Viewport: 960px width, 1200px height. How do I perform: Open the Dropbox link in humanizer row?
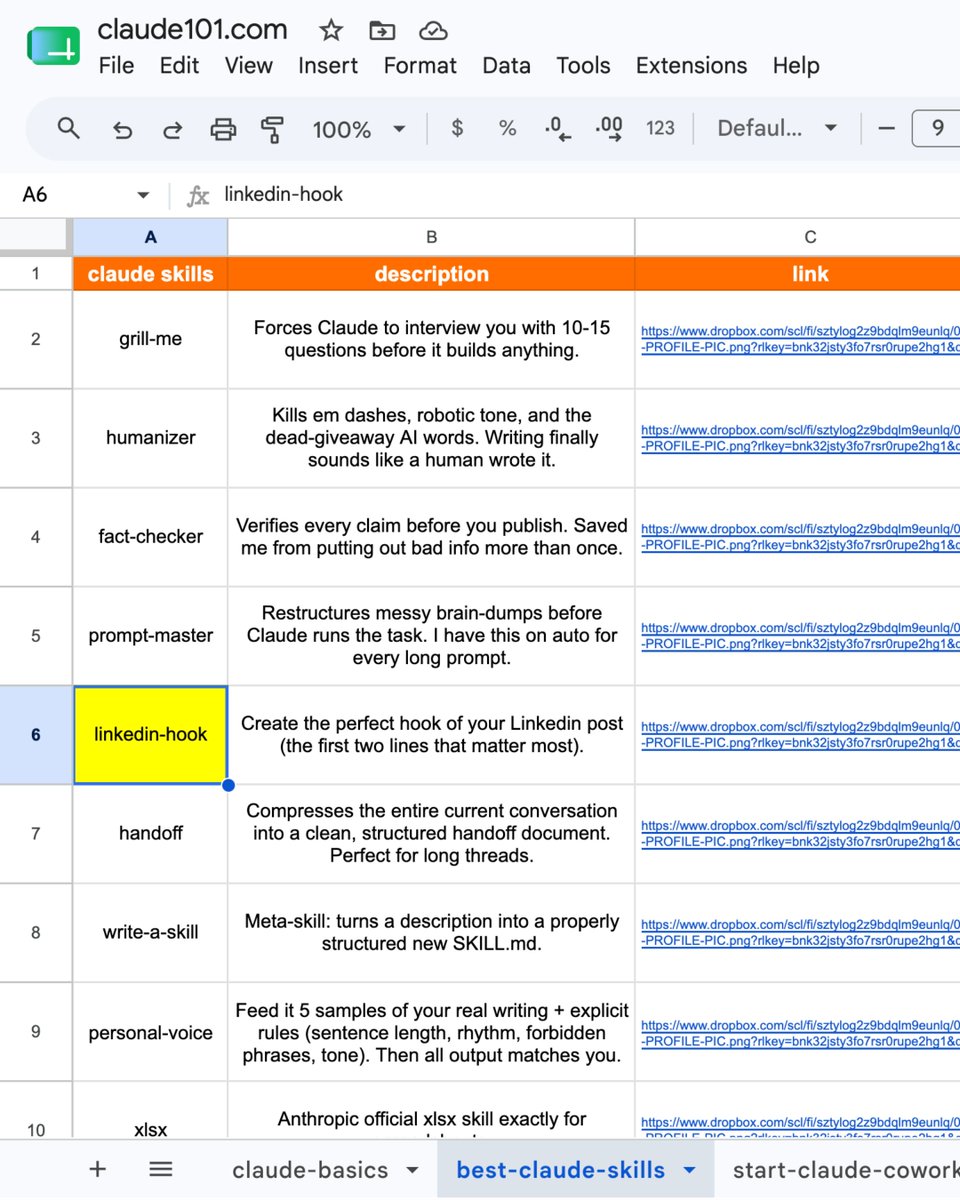click(800, 438)
